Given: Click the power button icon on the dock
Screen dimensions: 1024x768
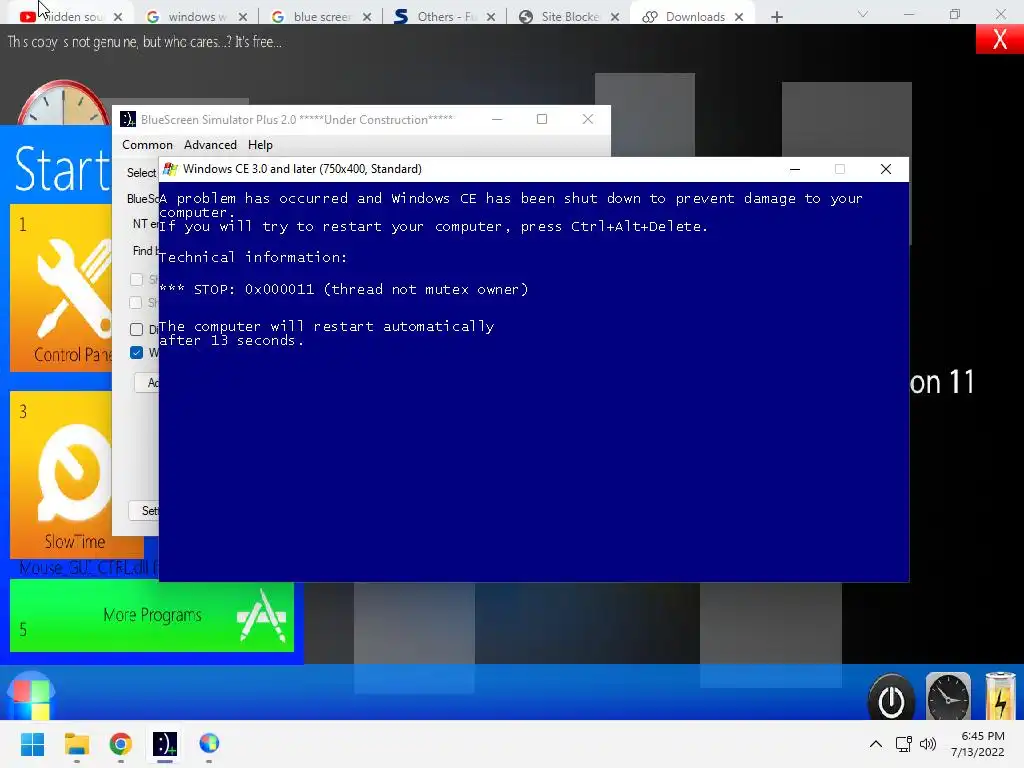Looking at the screenshot, I should pyautogui.click(x=891, y=697).
